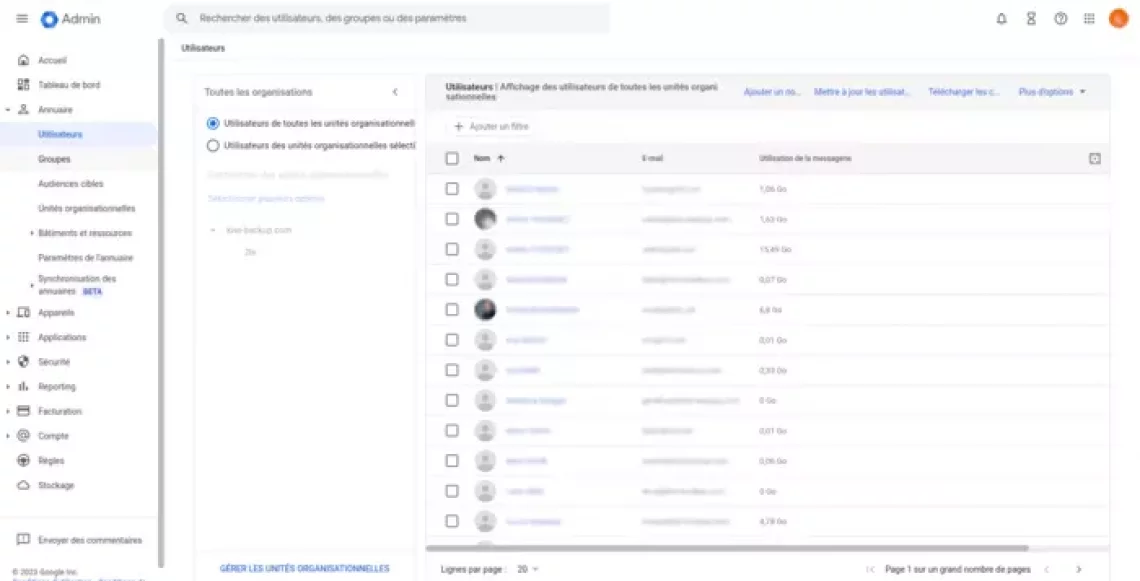This screenshot has width=1140, height=581.
Task: Click the horizontal scrollbar under the table
Action: click(727, 548)
